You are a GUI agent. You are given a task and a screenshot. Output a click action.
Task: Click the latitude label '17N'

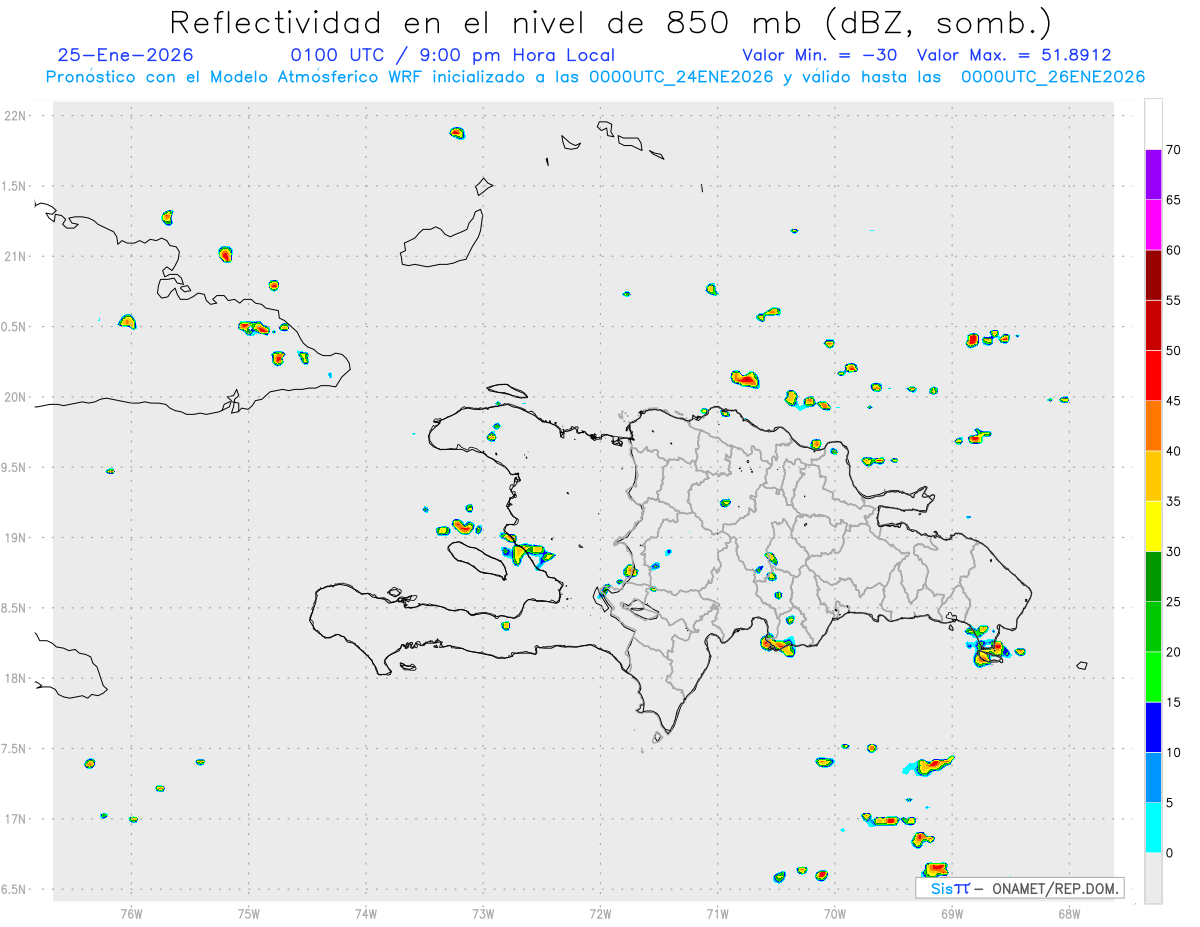coord(16,819)
